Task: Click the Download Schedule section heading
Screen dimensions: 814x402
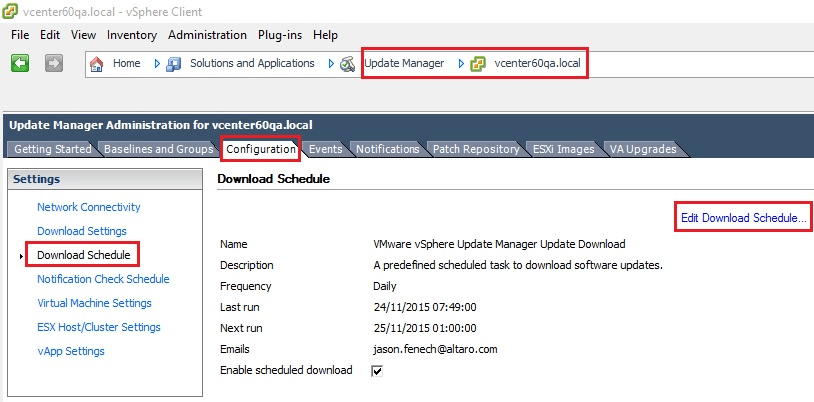Action: click(x=274, y=179)
